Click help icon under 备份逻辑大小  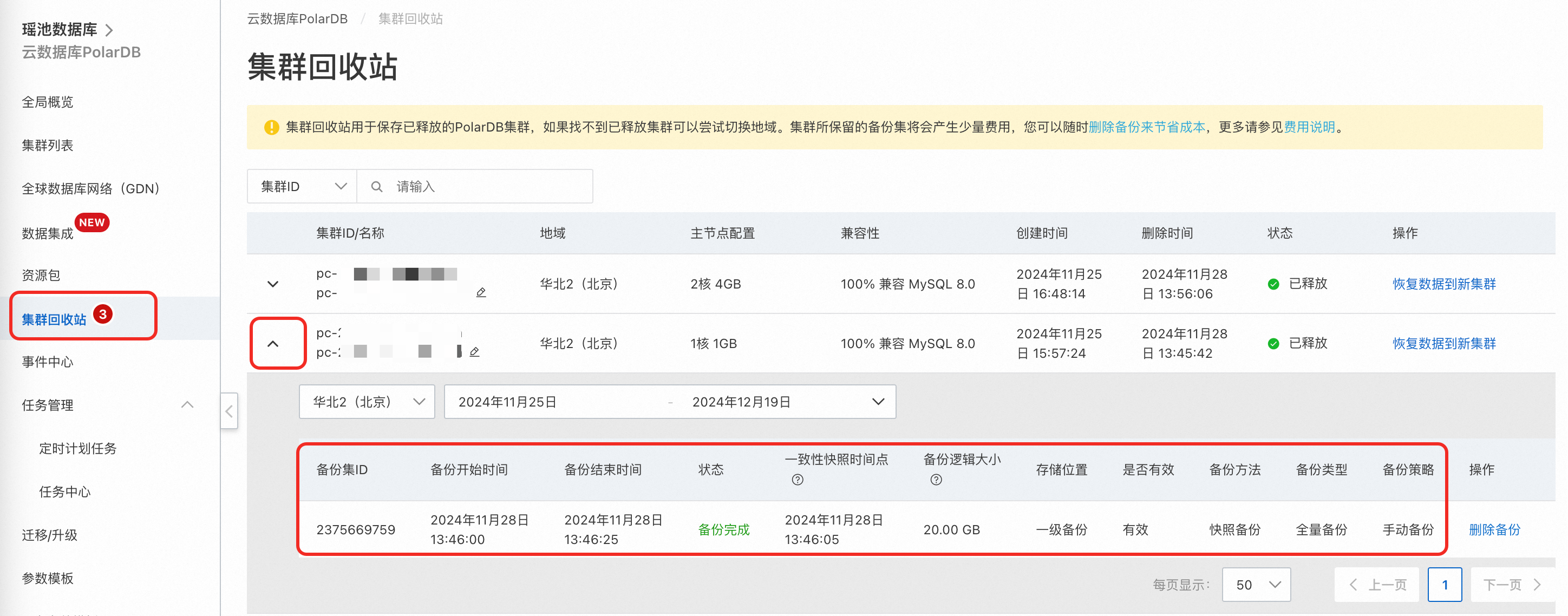pyautogui.click(x=936, y=480)
